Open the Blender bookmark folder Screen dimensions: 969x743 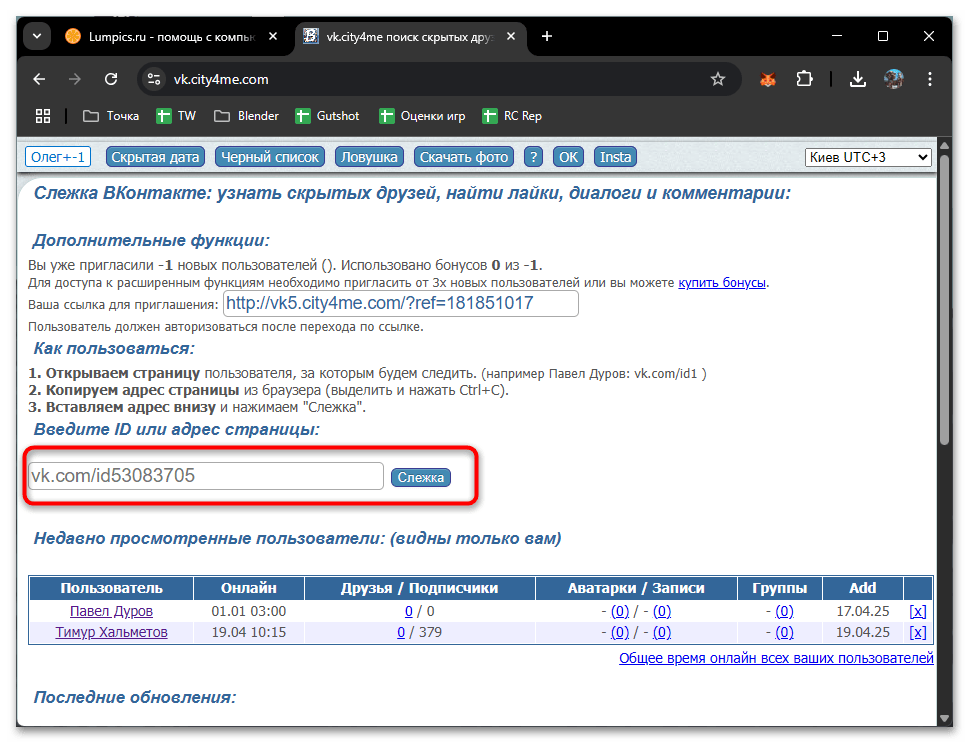(x=247, y=116)
